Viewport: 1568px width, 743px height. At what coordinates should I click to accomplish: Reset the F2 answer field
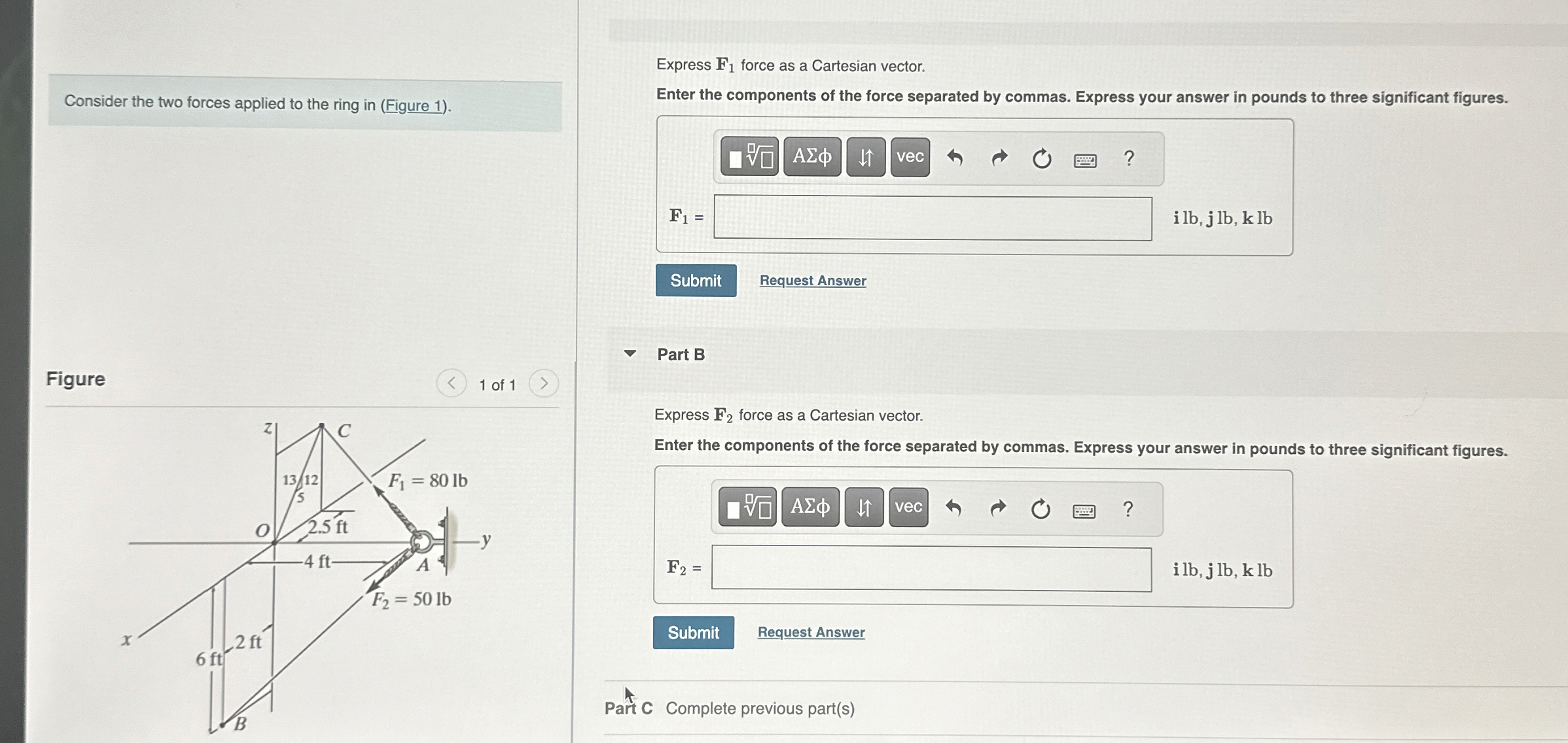[x=1040, y=509]
